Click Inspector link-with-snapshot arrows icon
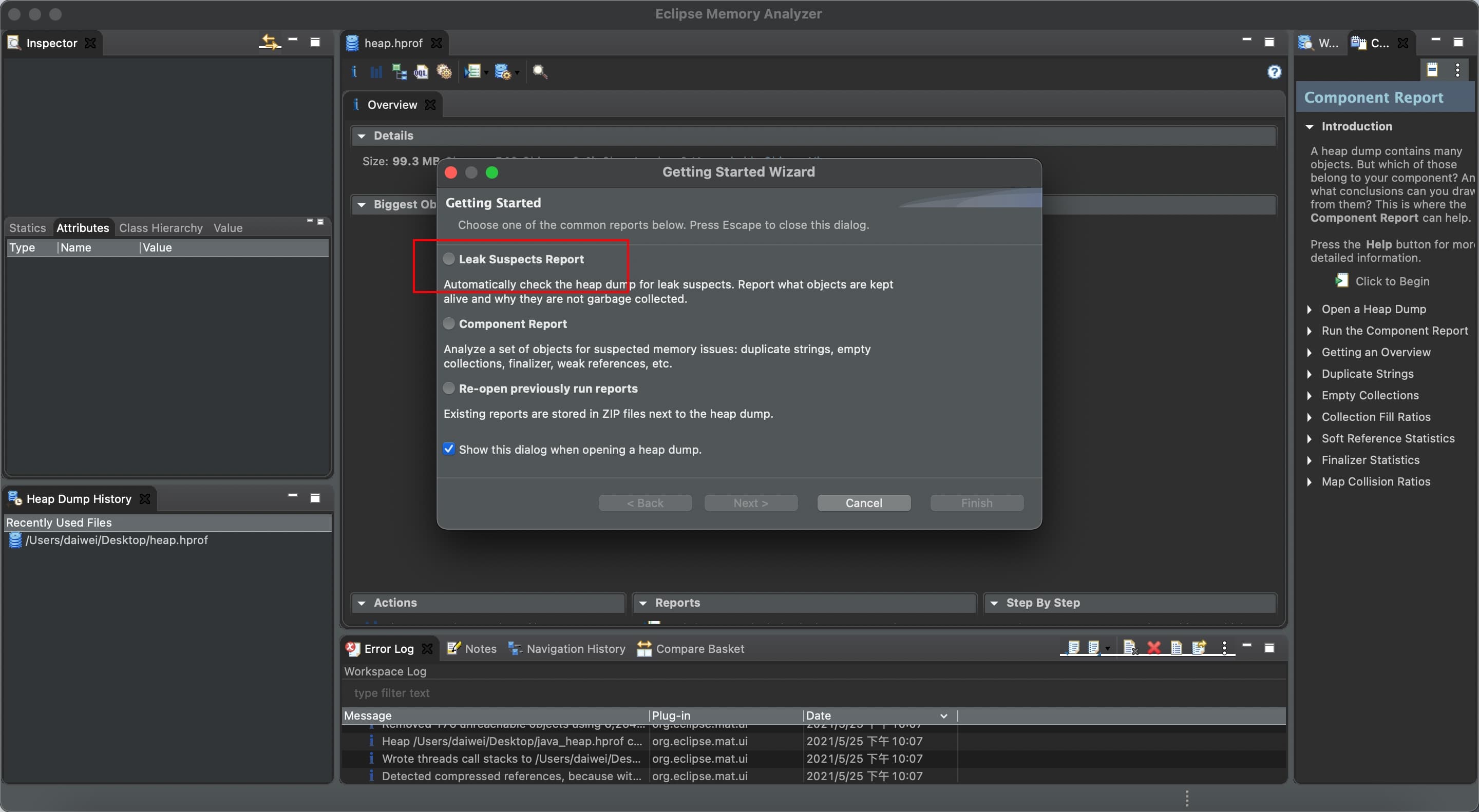1479x812 pixels. 269,43
